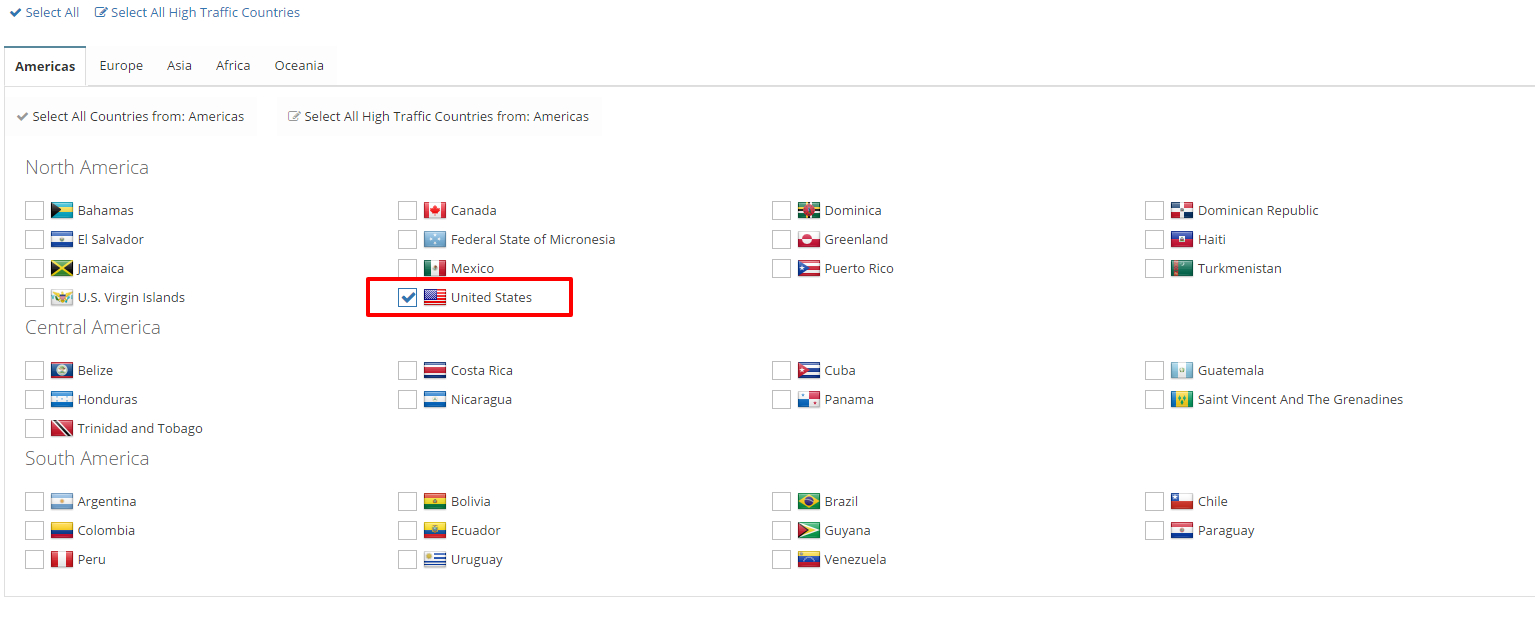Click the Mexico country label
This screenshot has width=1535, height=617.
coord(472,268)
